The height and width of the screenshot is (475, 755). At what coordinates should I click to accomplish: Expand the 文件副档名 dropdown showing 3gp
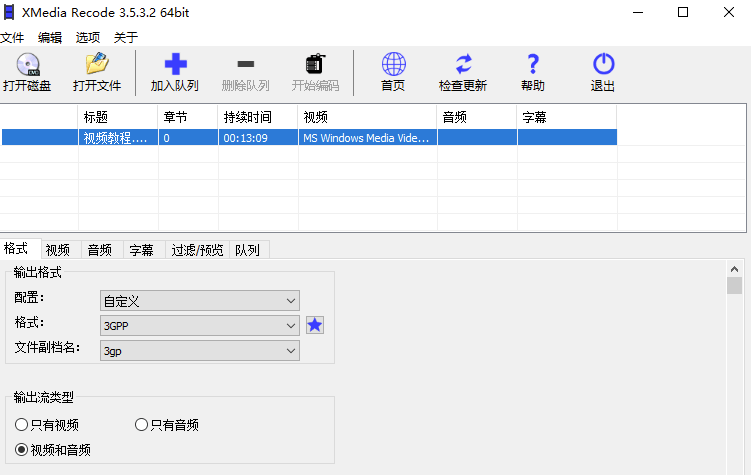pos(200,351)
